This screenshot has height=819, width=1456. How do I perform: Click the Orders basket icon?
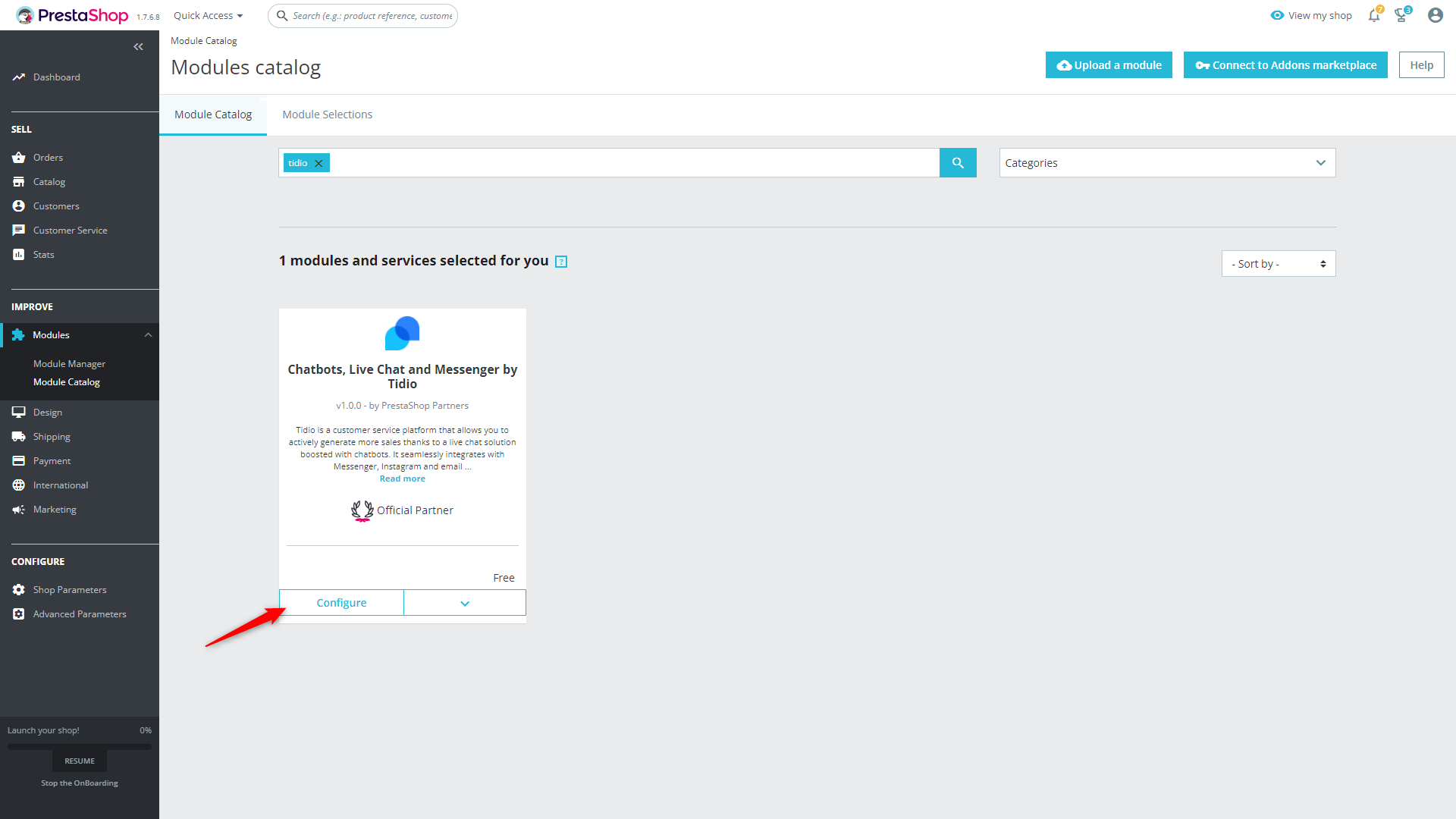click(19, 158)
